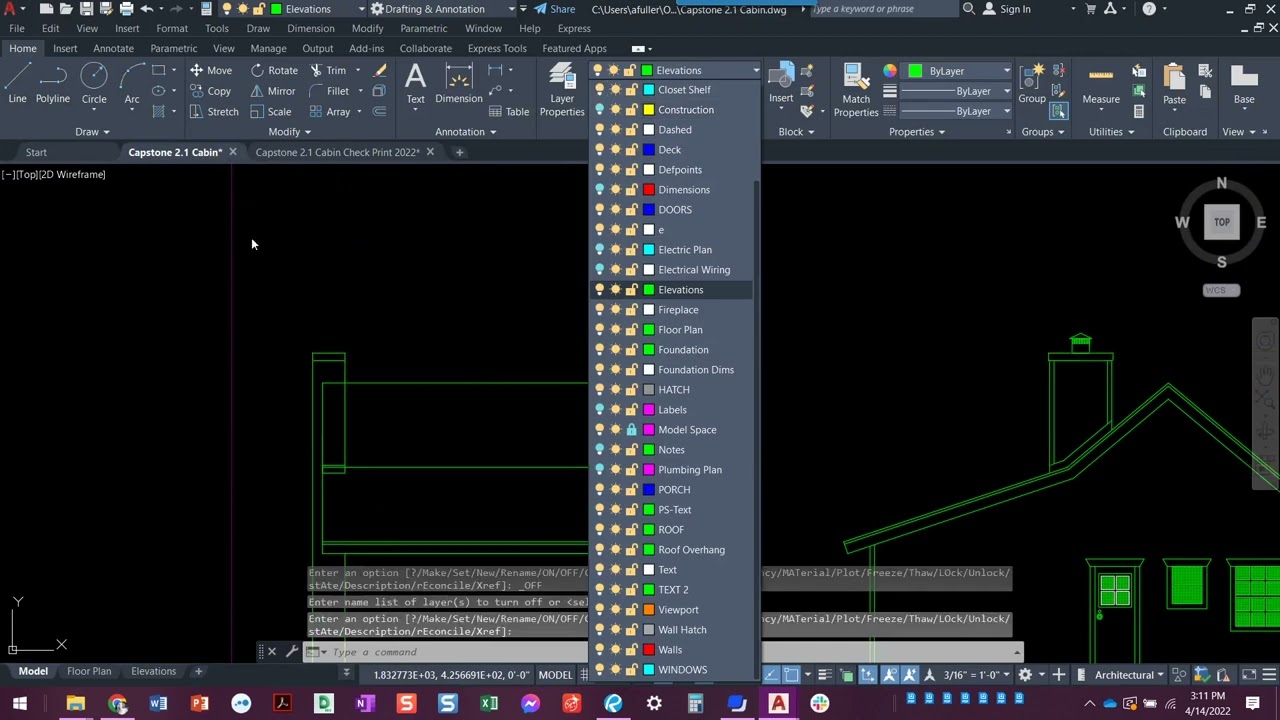Toggle the lightbulb on the Dimensions layer
Screen dimensions: 1280x720
click(x=599, y=190)
